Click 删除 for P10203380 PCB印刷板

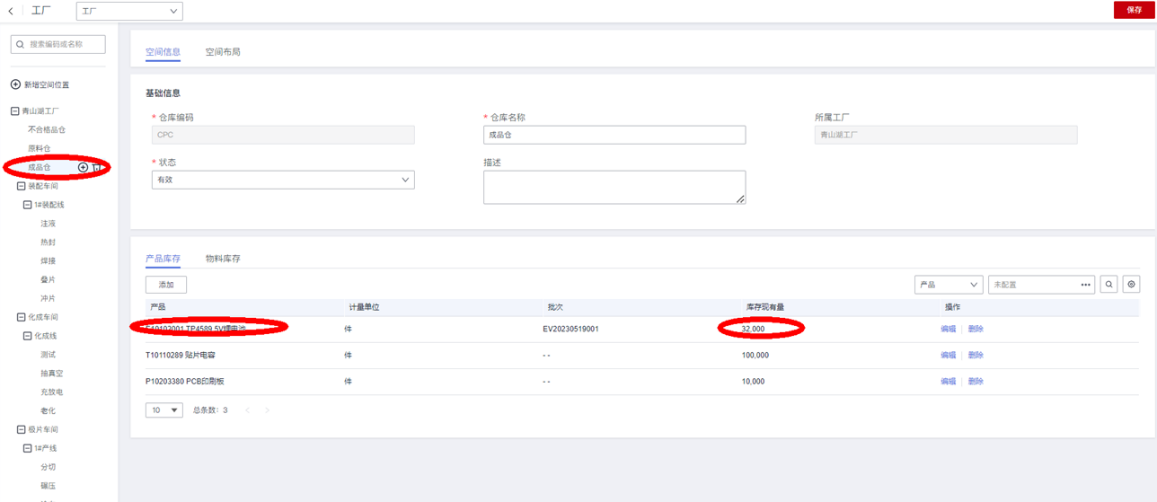click(x=975, y=382)
